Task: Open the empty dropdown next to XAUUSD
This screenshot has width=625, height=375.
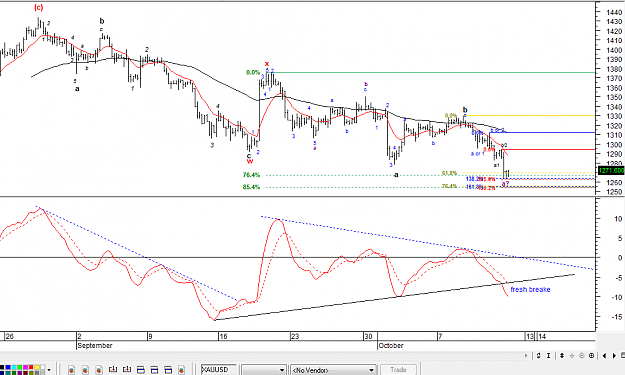Action: 263,370
